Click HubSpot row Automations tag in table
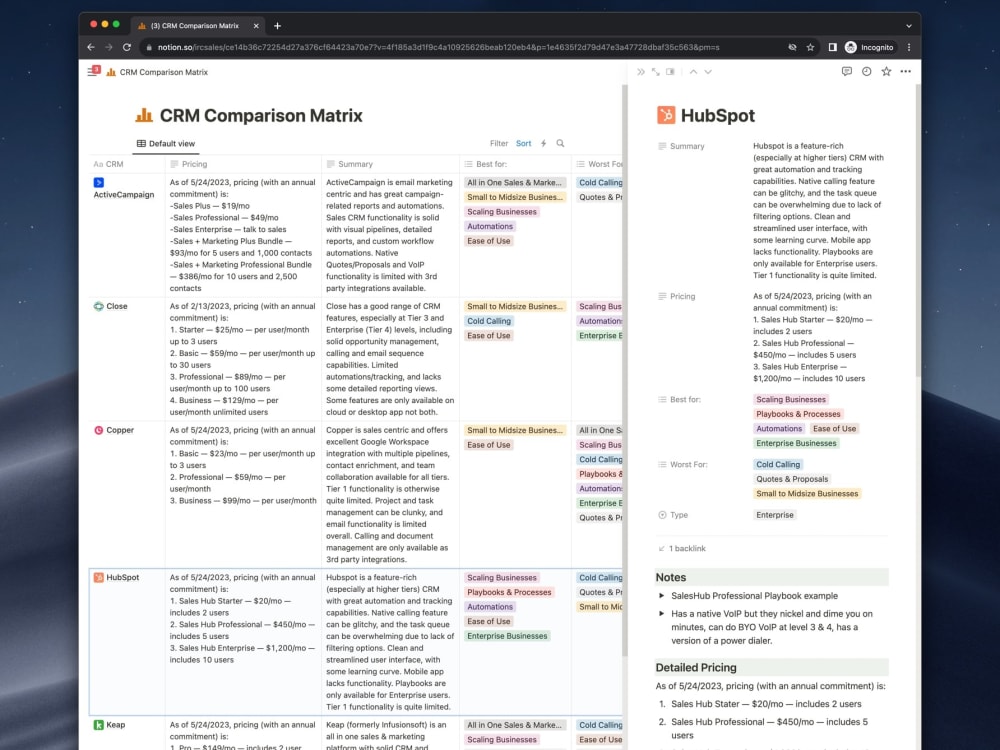This screenshot has height=750, width=1000. tap(490, 607)
